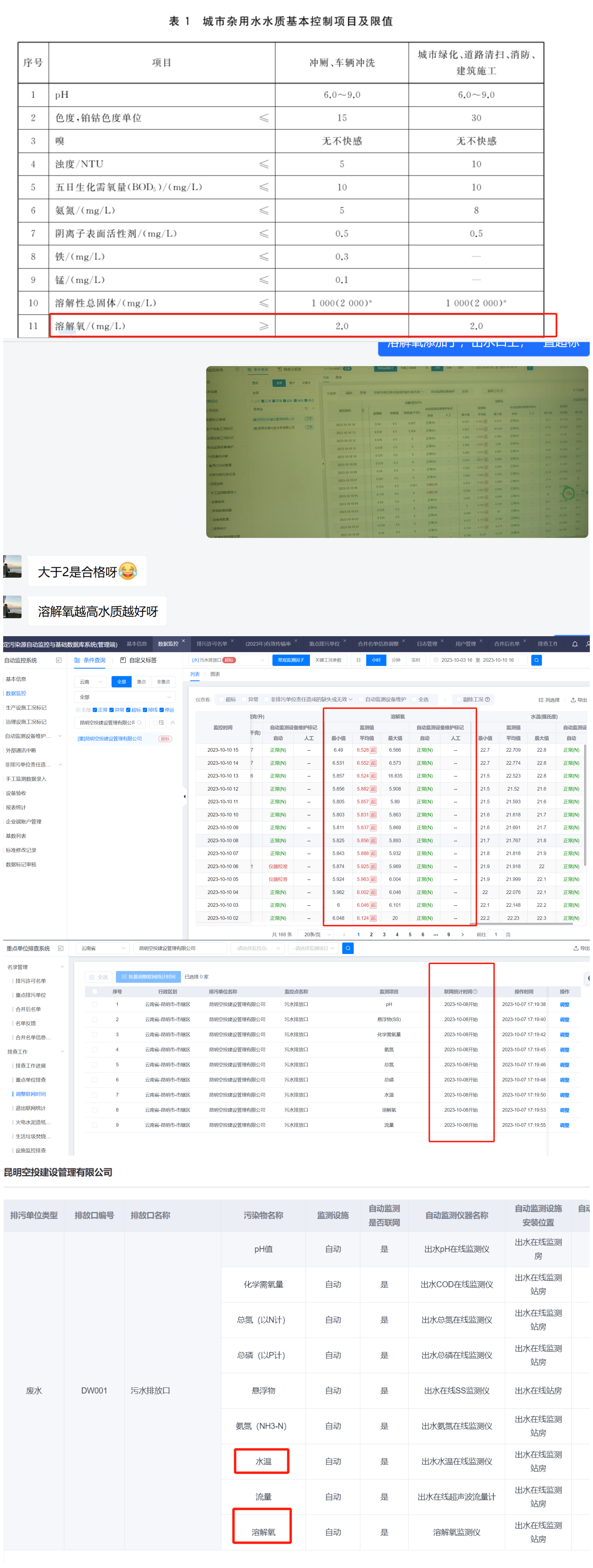
Task: Select the 分钟 time granularity button
Action: click(x=396, y=660)
